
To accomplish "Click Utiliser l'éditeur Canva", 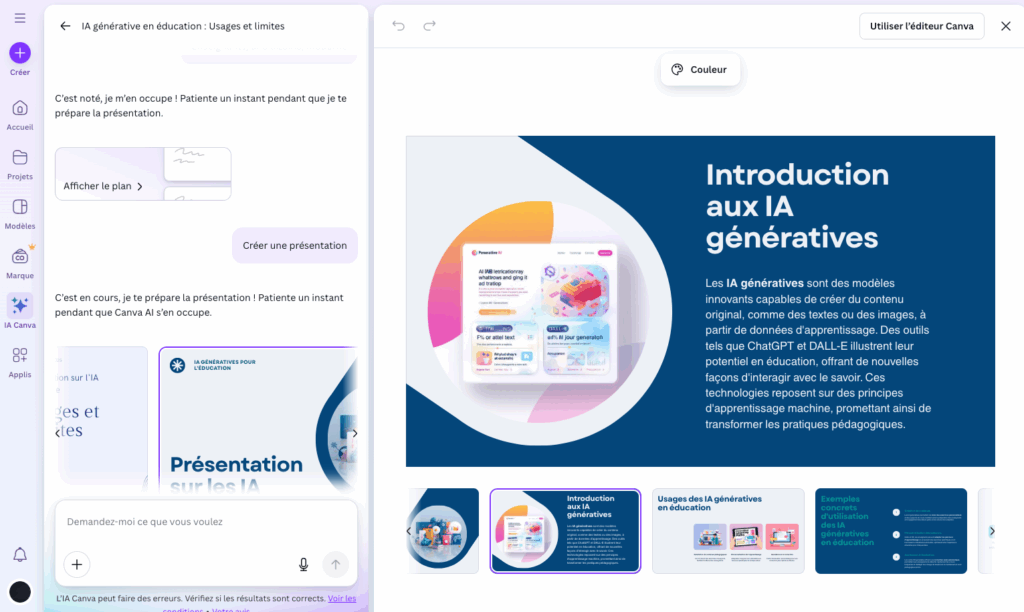I will coord(921,26).
